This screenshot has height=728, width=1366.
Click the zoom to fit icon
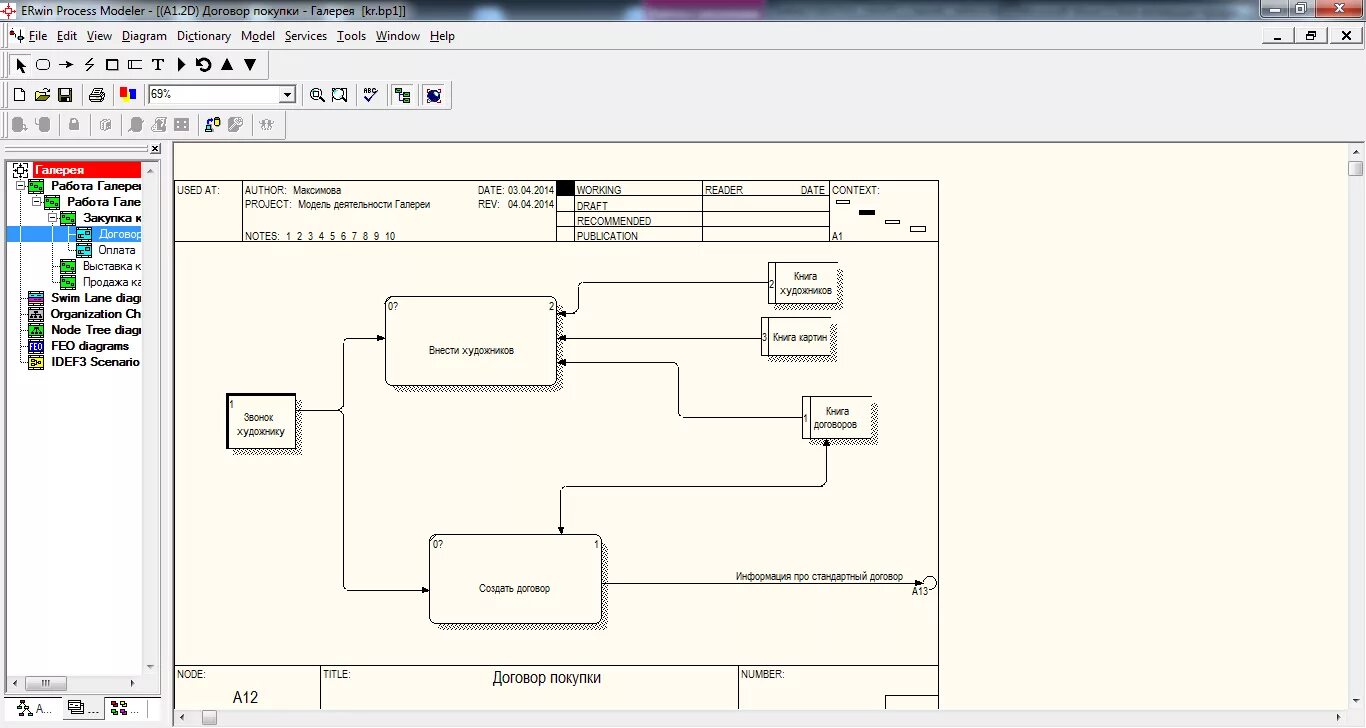pyautogui.click(x=340, y=95)
